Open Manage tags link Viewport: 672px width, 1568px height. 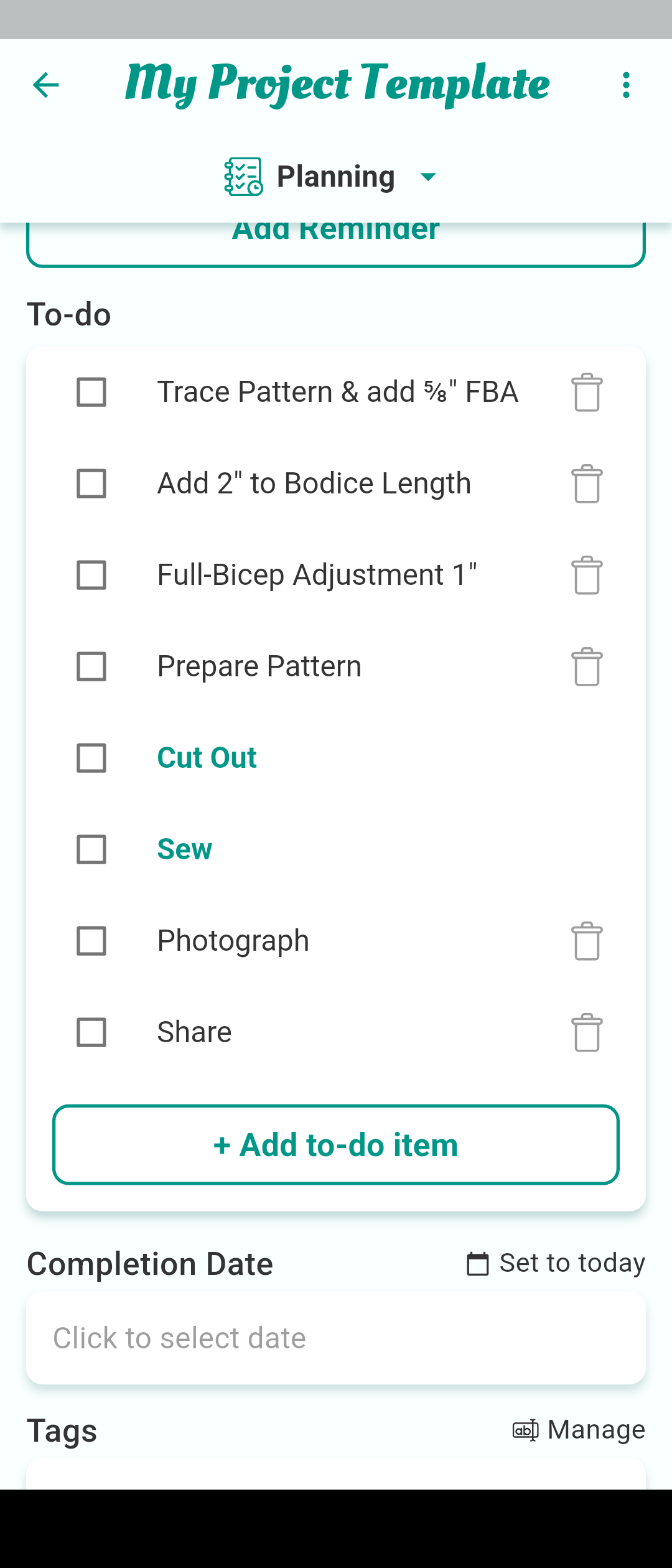[579, 1430]
